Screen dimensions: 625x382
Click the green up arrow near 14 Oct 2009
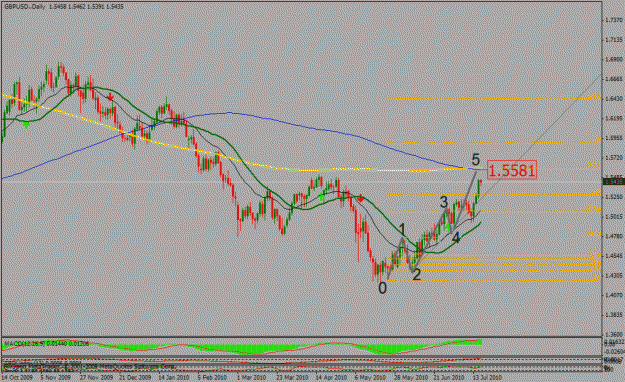[x=26, y=125]
